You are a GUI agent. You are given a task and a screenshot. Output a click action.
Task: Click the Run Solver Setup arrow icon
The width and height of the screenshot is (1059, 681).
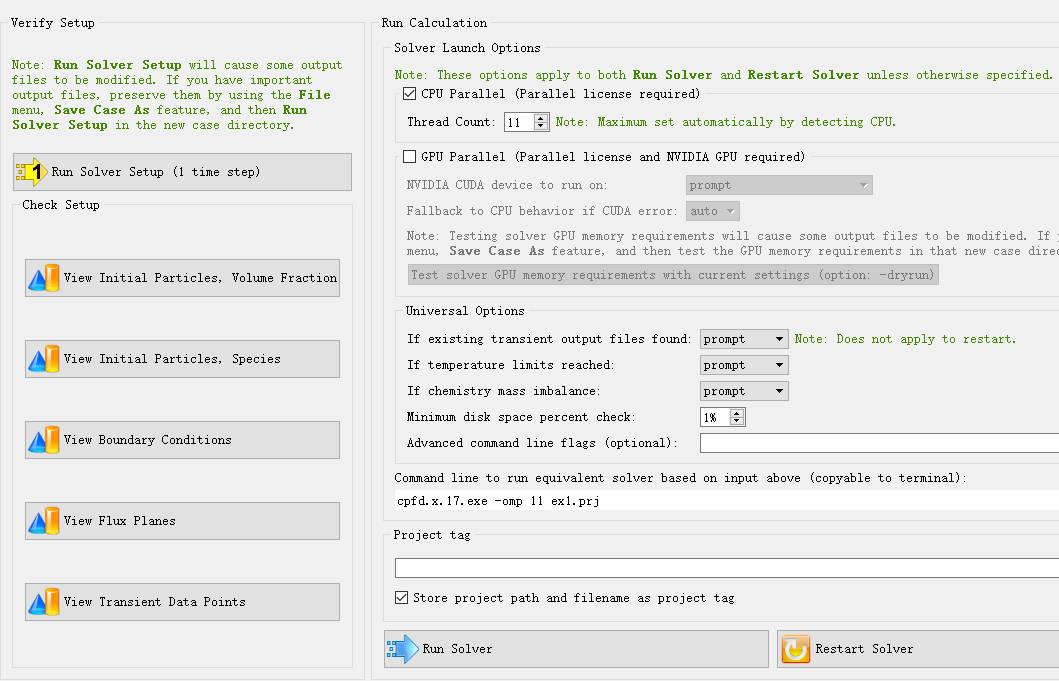point(33,172)
